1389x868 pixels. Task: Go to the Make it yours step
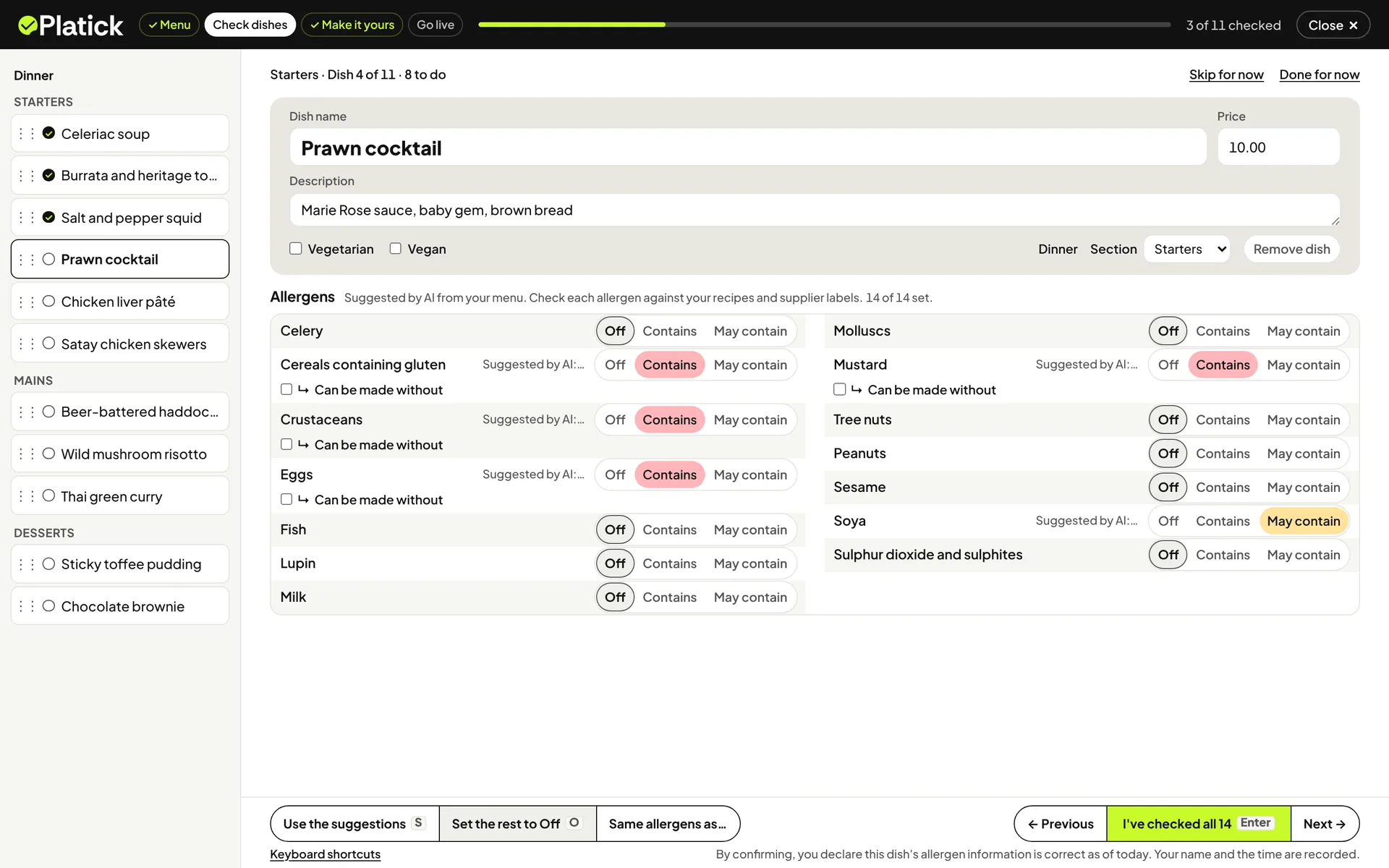coord(352,25)
